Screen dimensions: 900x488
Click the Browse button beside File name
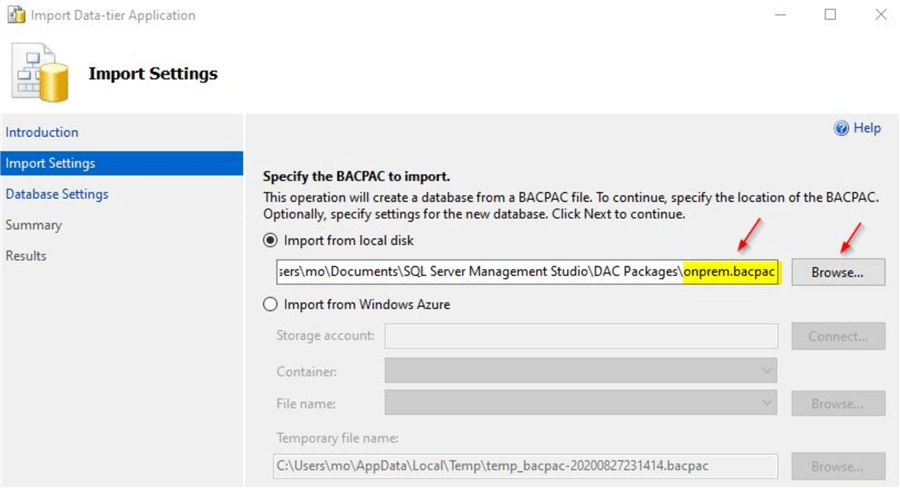(x=838, y=403)
